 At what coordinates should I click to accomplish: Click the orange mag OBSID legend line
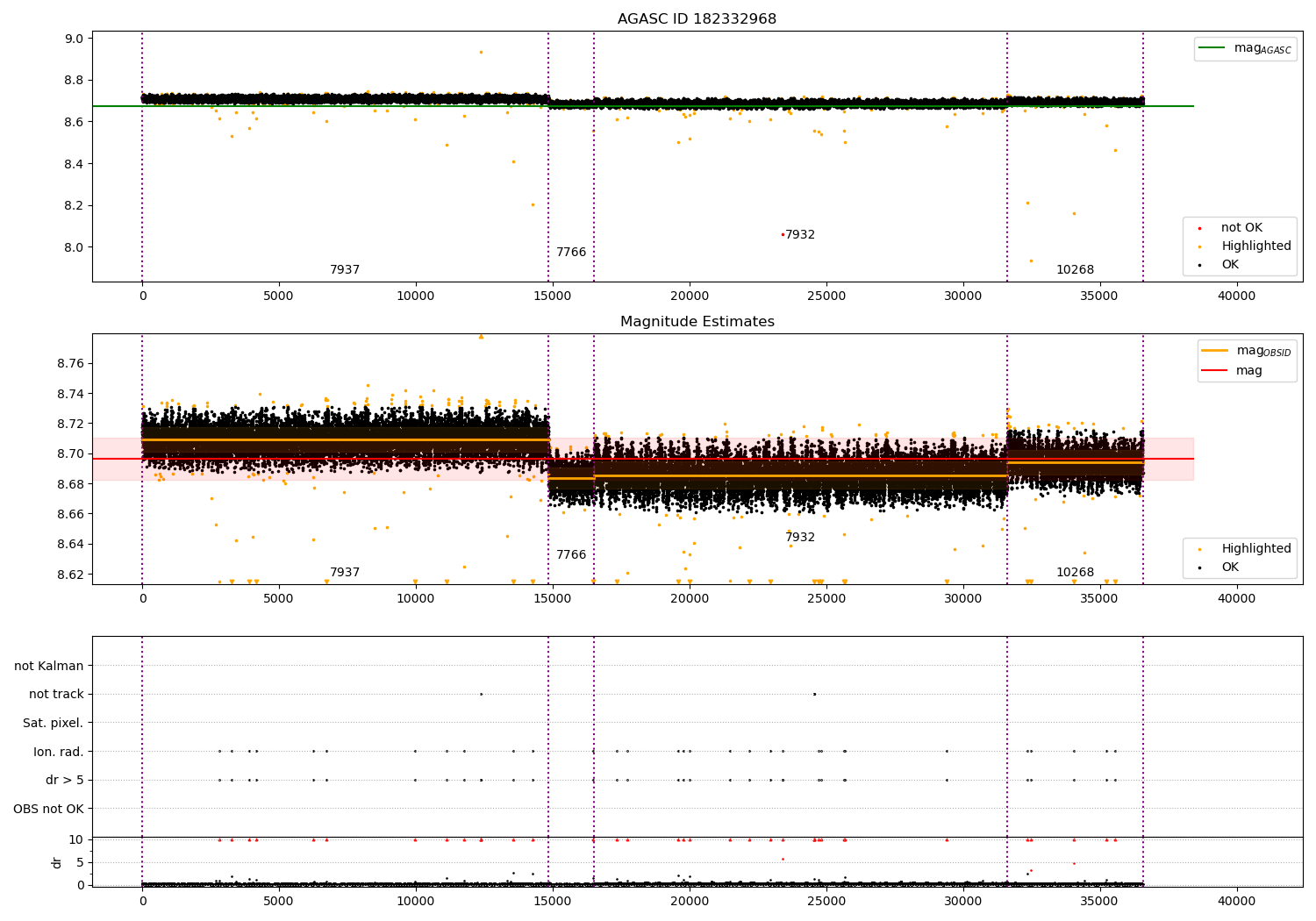1215,351
